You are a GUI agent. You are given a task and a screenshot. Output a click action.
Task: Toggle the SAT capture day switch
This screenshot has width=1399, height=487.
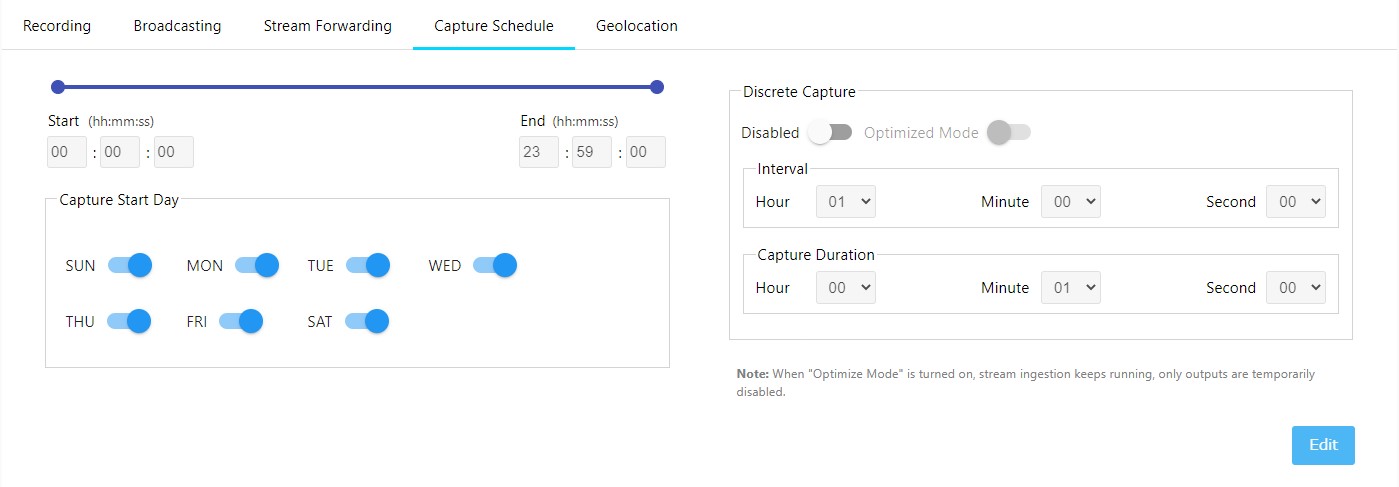click(367, 321)
